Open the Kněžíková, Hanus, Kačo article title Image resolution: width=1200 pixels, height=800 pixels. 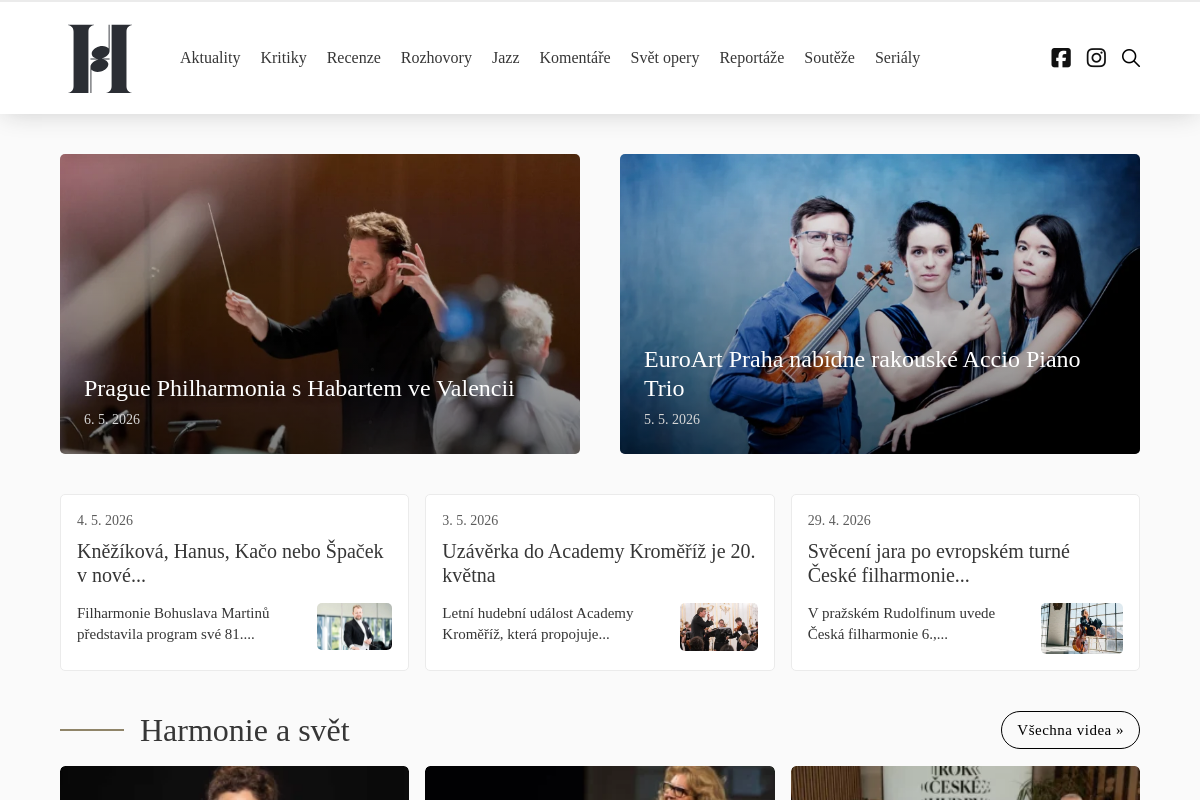point(230,563)
